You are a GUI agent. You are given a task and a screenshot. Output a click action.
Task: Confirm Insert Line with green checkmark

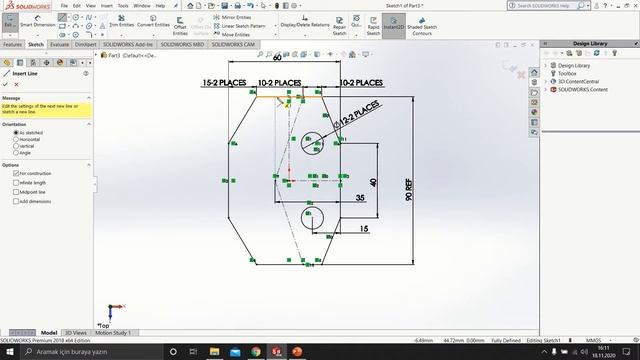point(5,84)
